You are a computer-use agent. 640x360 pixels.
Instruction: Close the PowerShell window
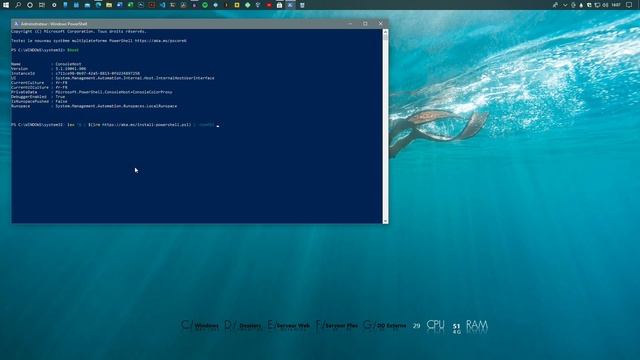coord(380,24)
